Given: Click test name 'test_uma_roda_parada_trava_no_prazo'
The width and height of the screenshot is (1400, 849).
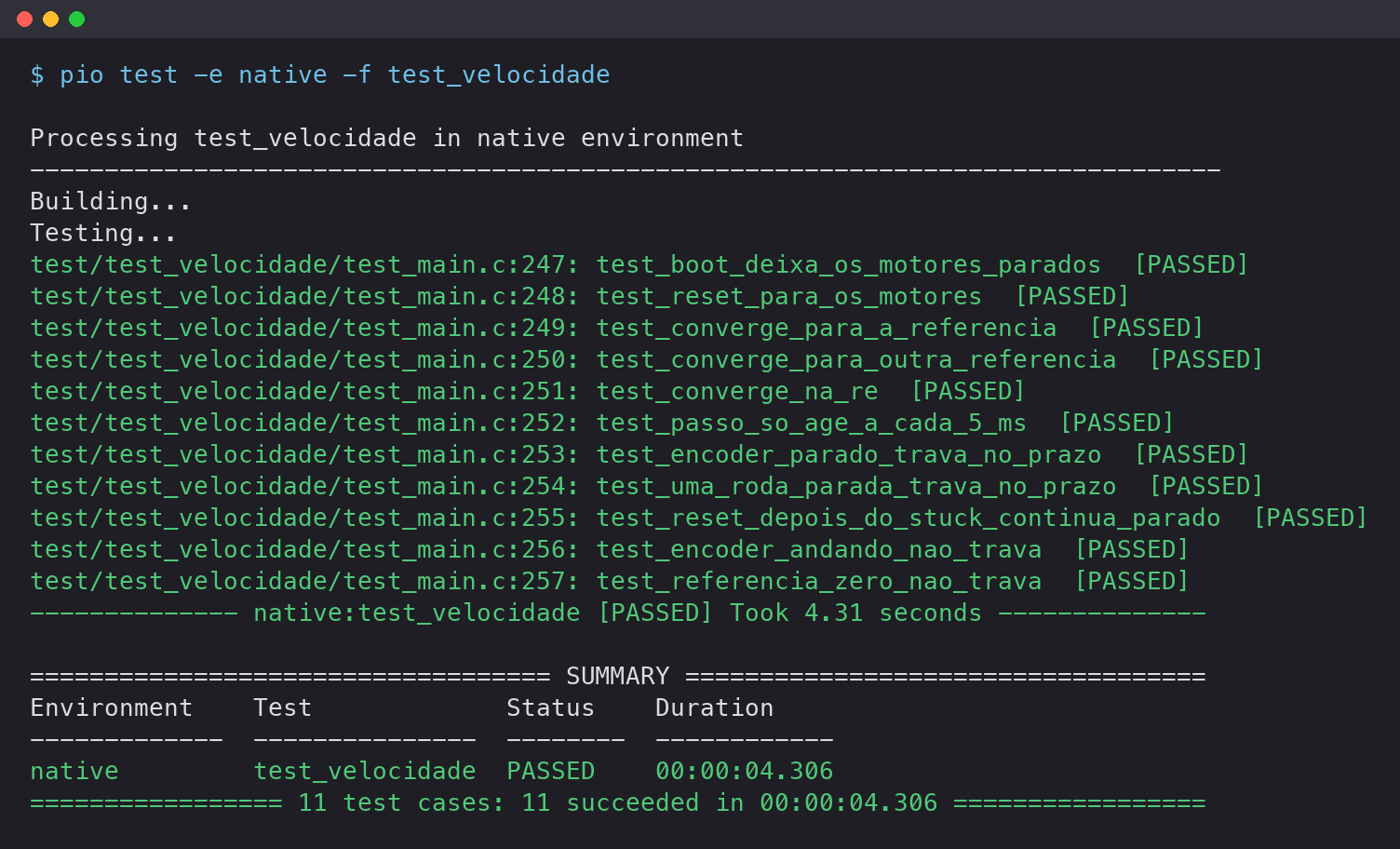Looking at the screenshot, I should 856,486.
